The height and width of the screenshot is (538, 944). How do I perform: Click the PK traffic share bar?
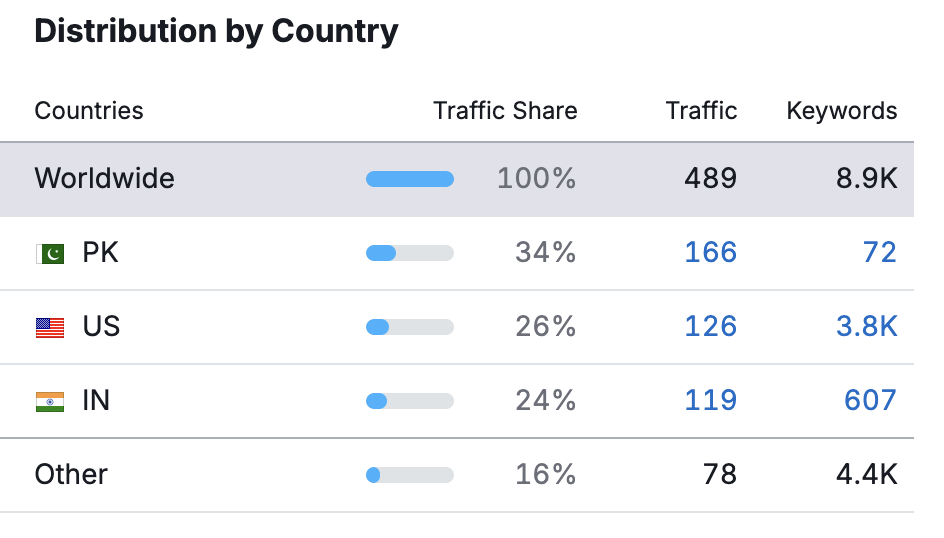410,253
